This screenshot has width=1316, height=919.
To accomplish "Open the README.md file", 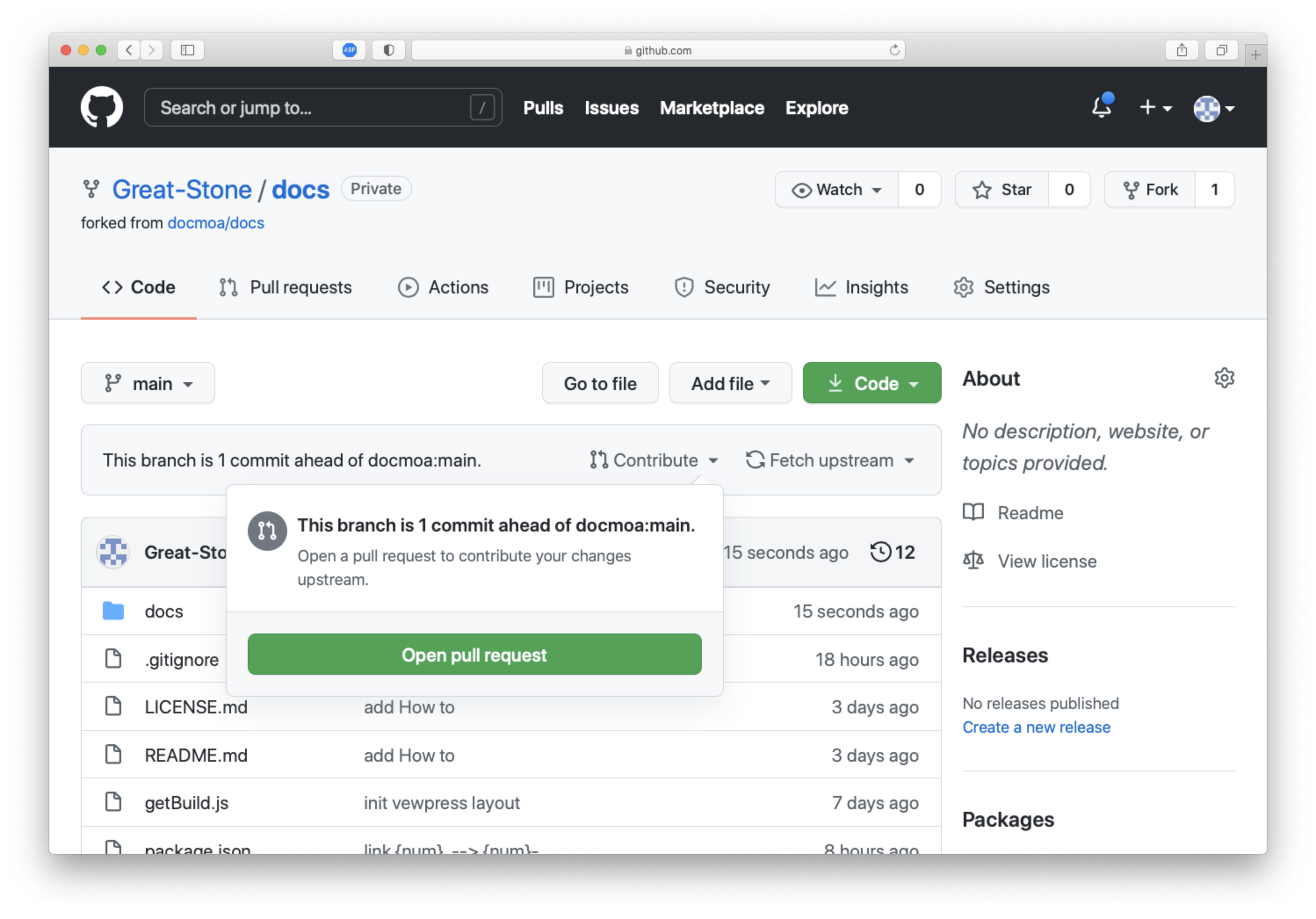I will [196, 755].
